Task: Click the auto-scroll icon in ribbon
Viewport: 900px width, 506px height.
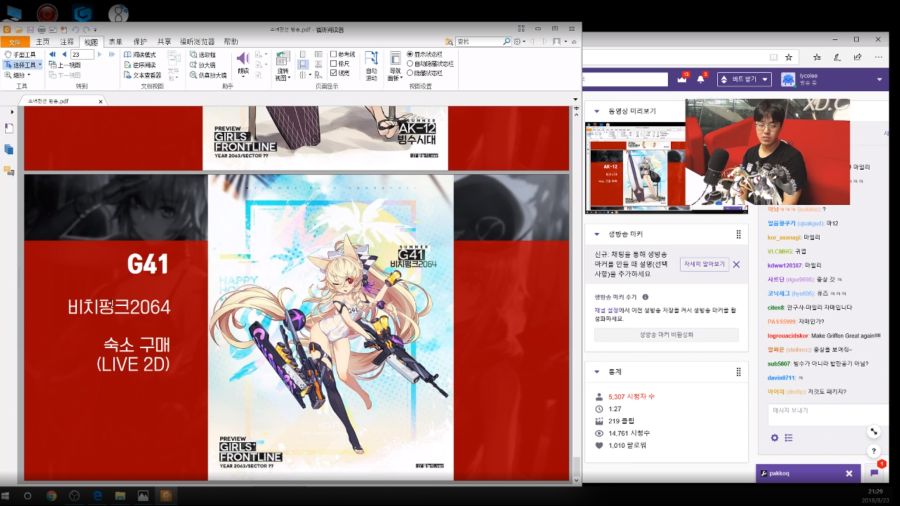Action: click(x=371, y=58)
